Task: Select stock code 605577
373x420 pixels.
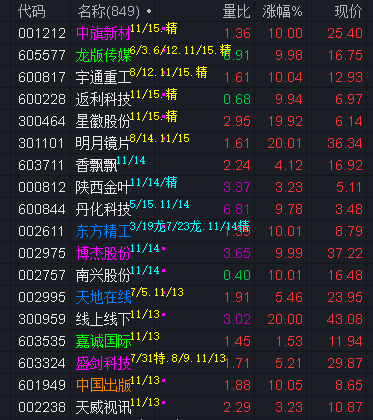Action: pos(42,55)
